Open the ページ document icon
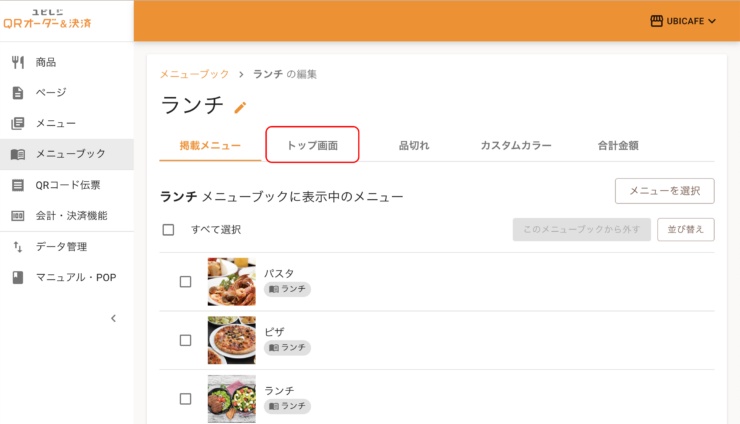The width and height of the screenshot is (740, 424). (18, 93)
